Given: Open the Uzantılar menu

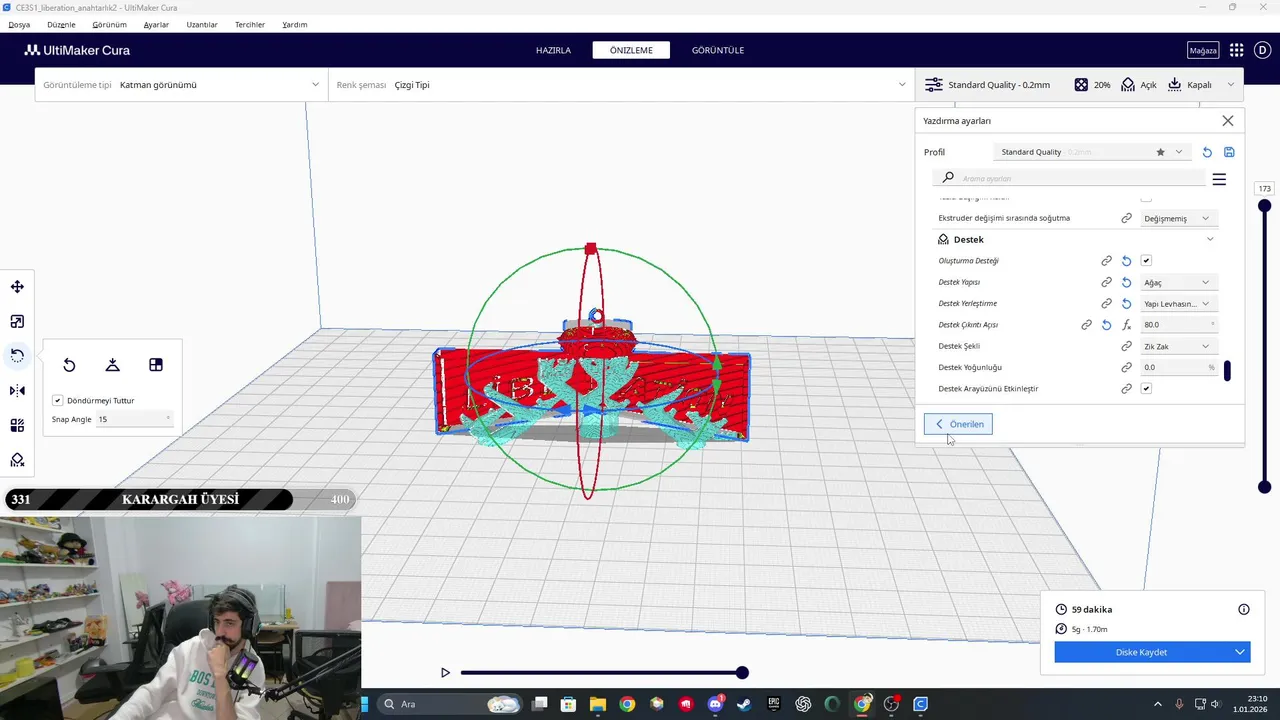Looking at the screenshot, I should (x=202, y=24).
